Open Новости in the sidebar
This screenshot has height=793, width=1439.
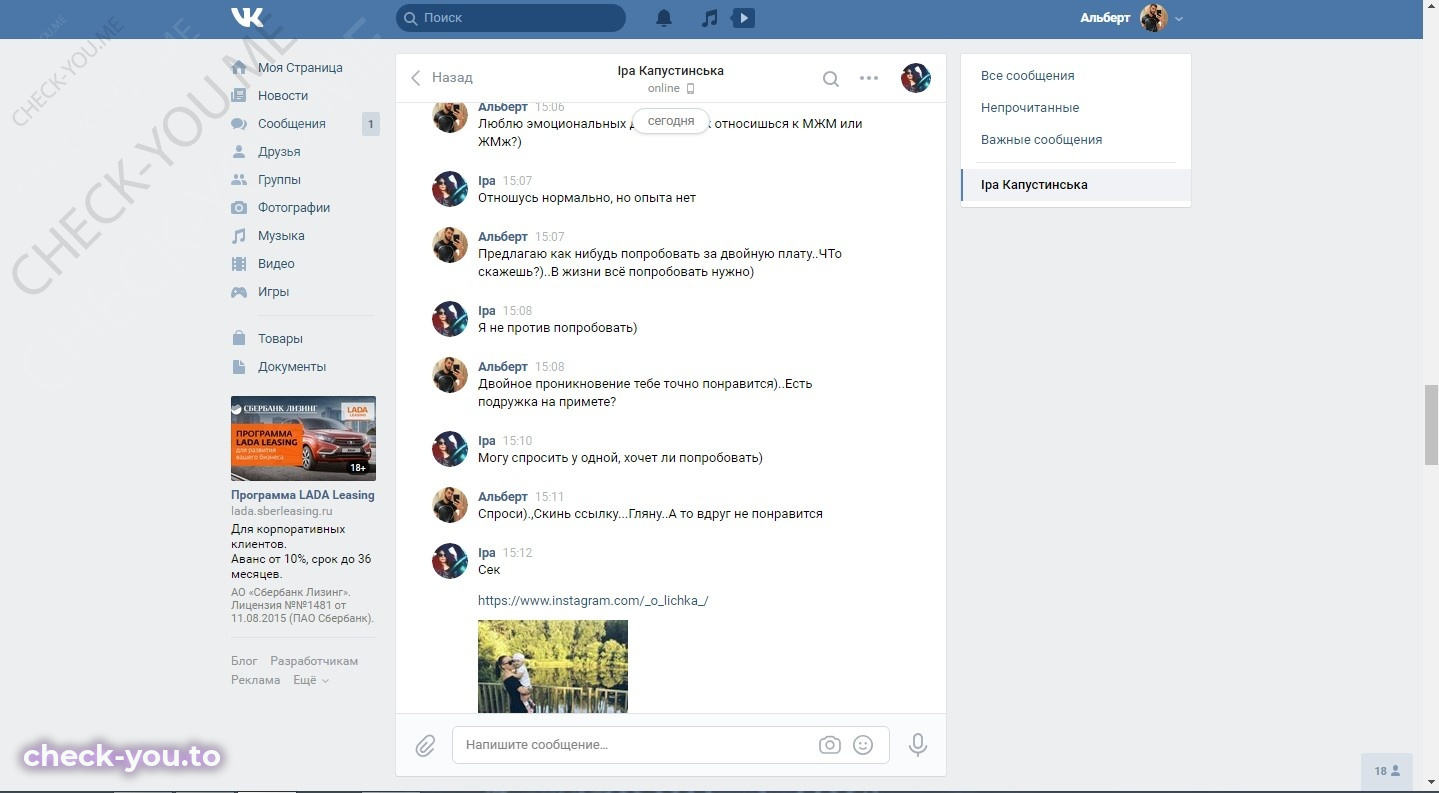pos(283,96)
